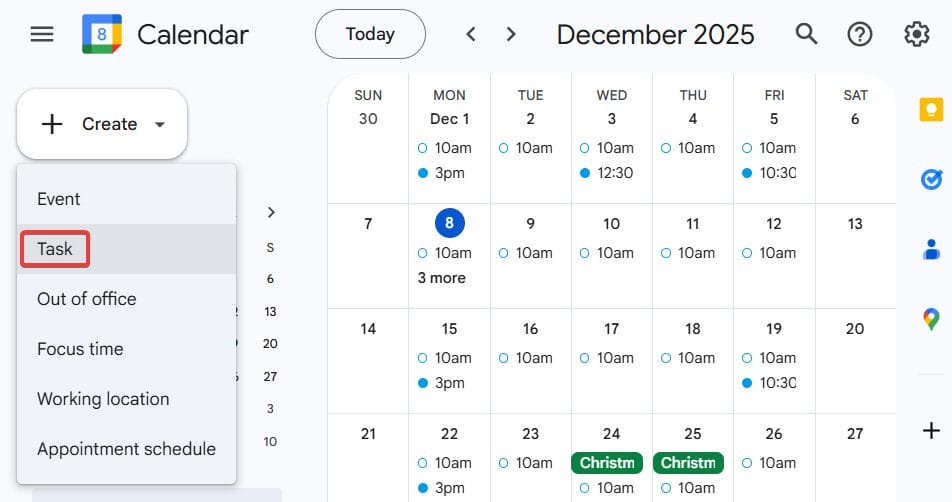Open the main menu hamburger icon
This screenshot has width=952, height=502.
click(42, 35)
